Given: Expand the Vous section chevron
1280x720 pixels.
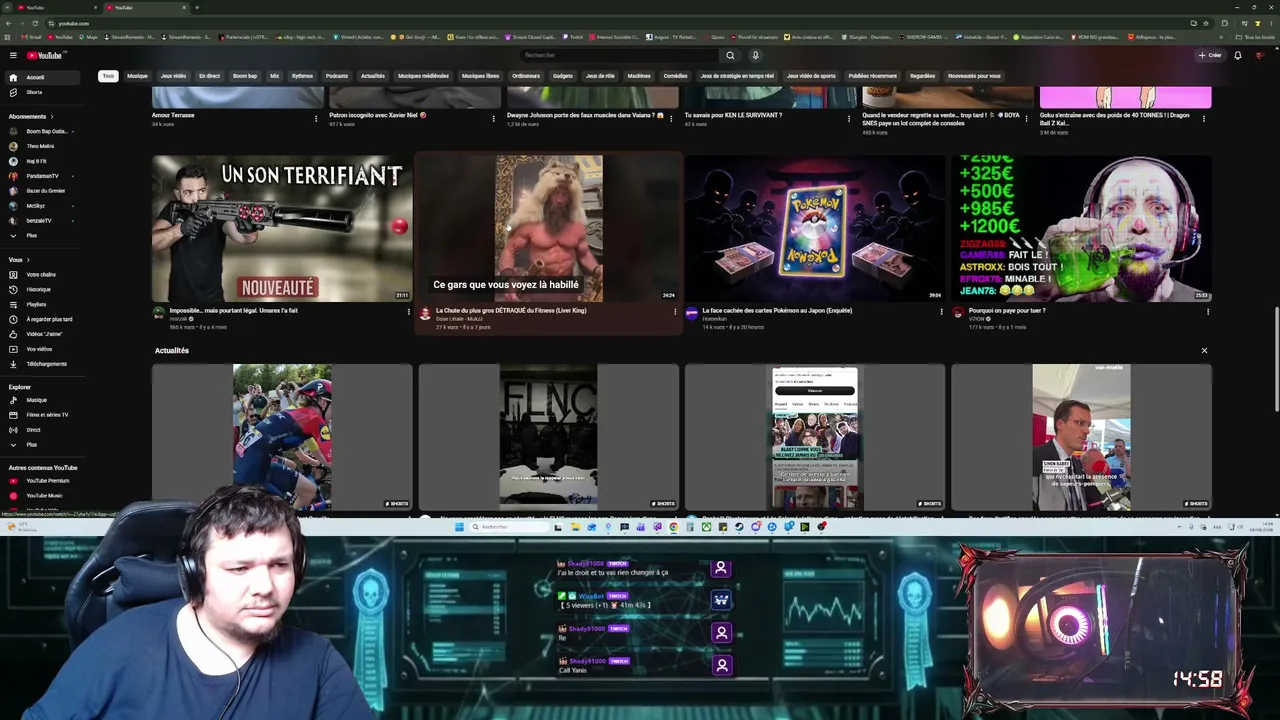Looking at the screenshot, I should (x=27, y=260).
